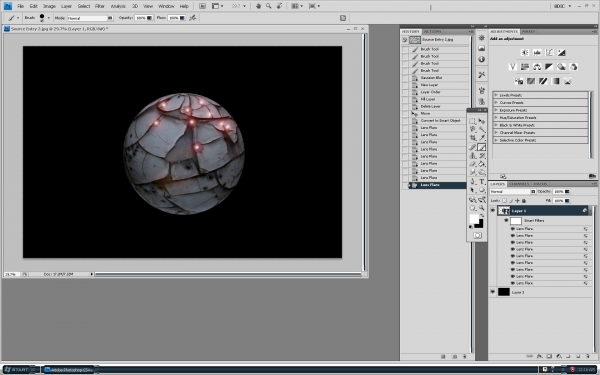Add an Exposure adjustment
The image size is (600, 375).
tap(561, 52)
